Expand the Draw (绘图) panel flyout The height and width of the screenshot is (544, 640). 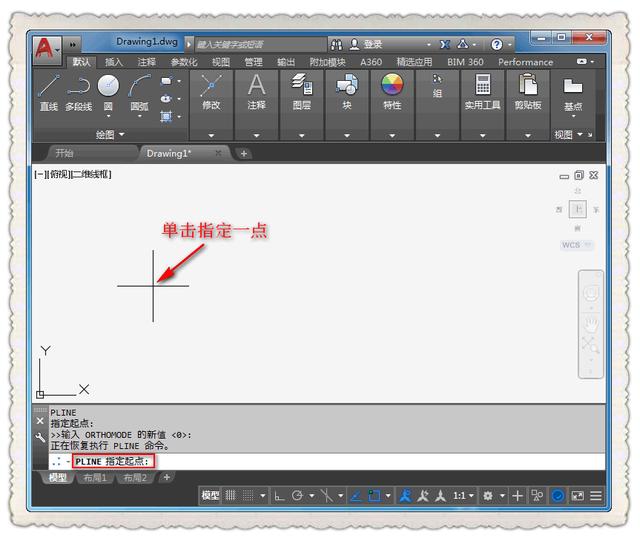(x=110, y=134)
